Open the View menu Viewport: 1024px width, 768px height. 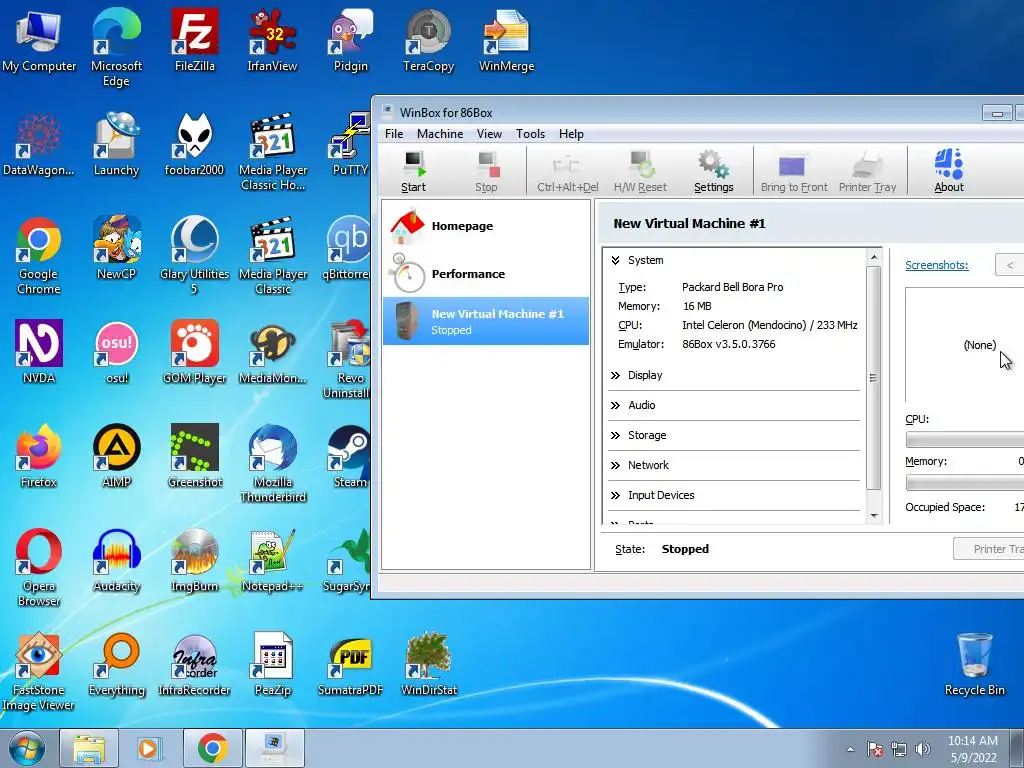pos(489,134)
